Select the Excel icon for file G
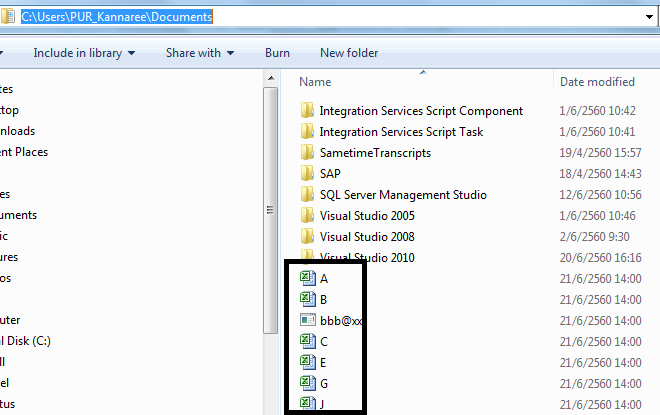The image size is (660, 415). coord(308,383)
